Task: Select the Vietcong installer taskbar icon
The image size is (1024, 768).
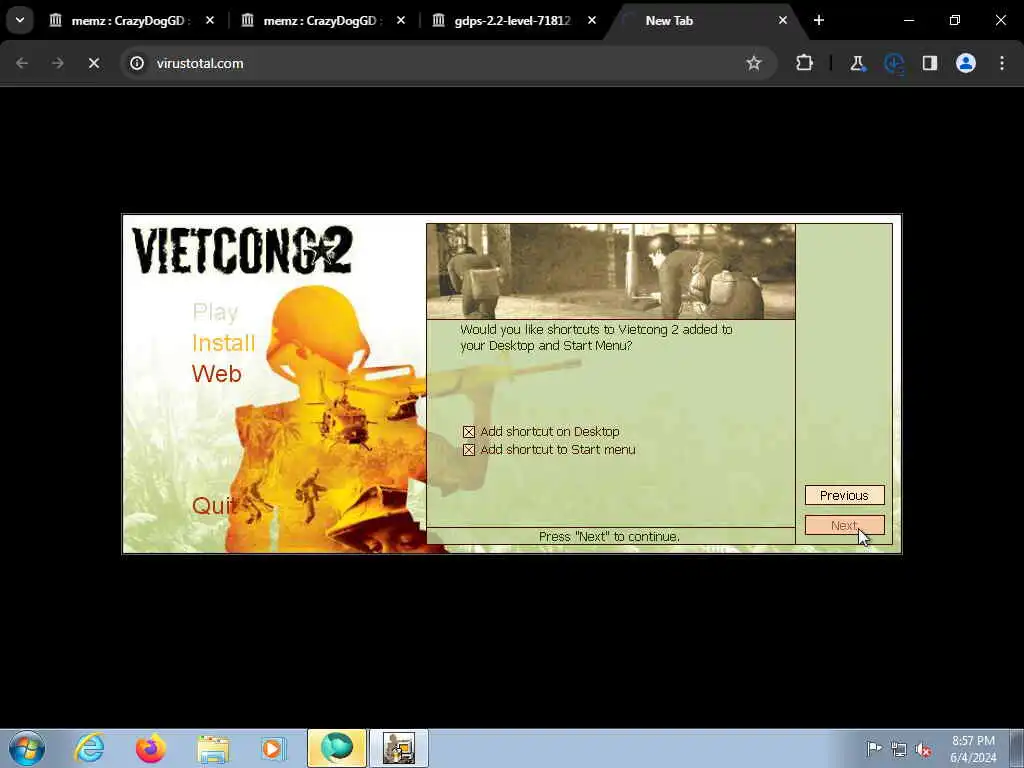Action: click(x=399, y=748)
